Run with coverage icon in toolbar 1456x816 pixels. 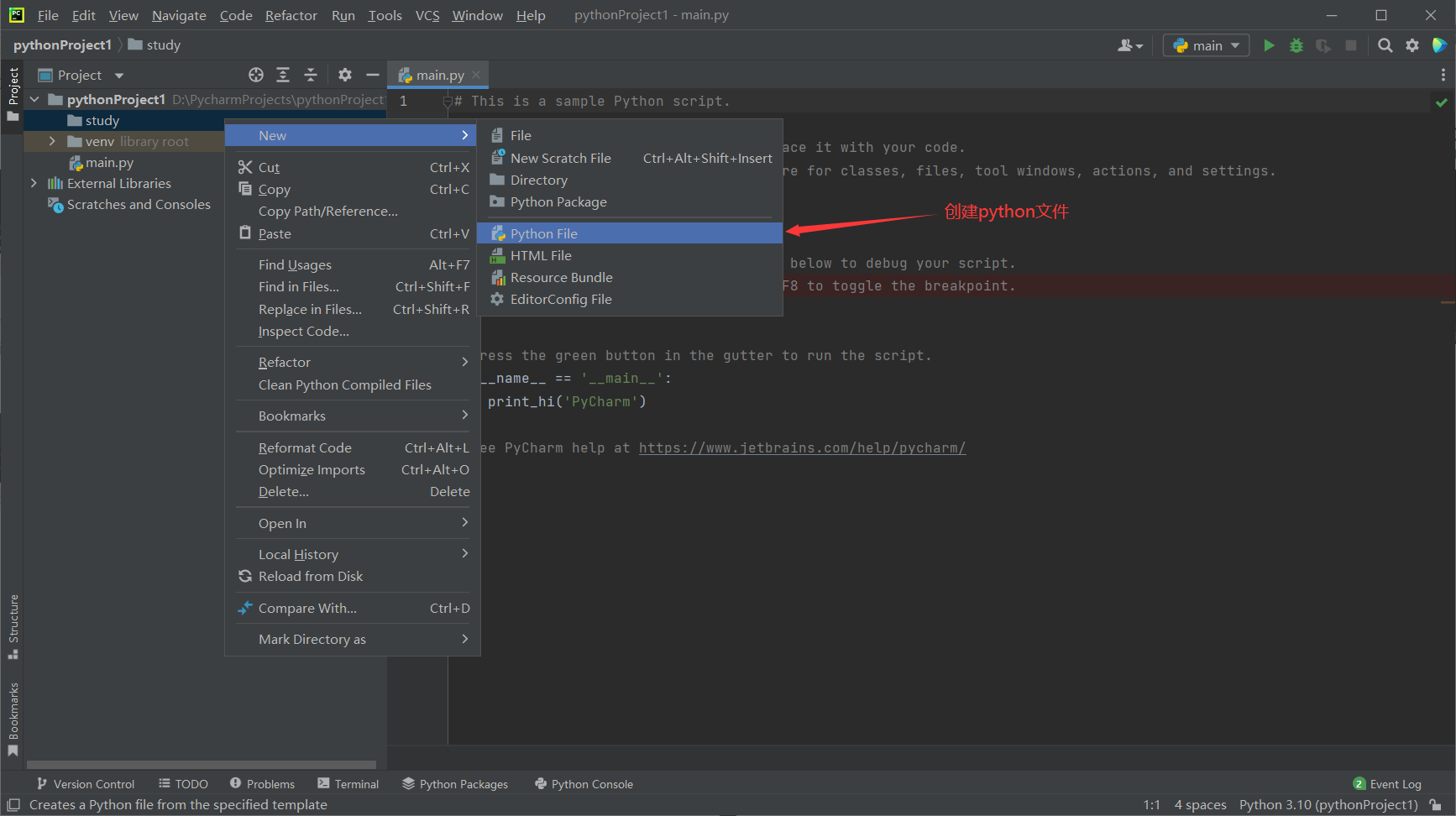[1323, 45]
